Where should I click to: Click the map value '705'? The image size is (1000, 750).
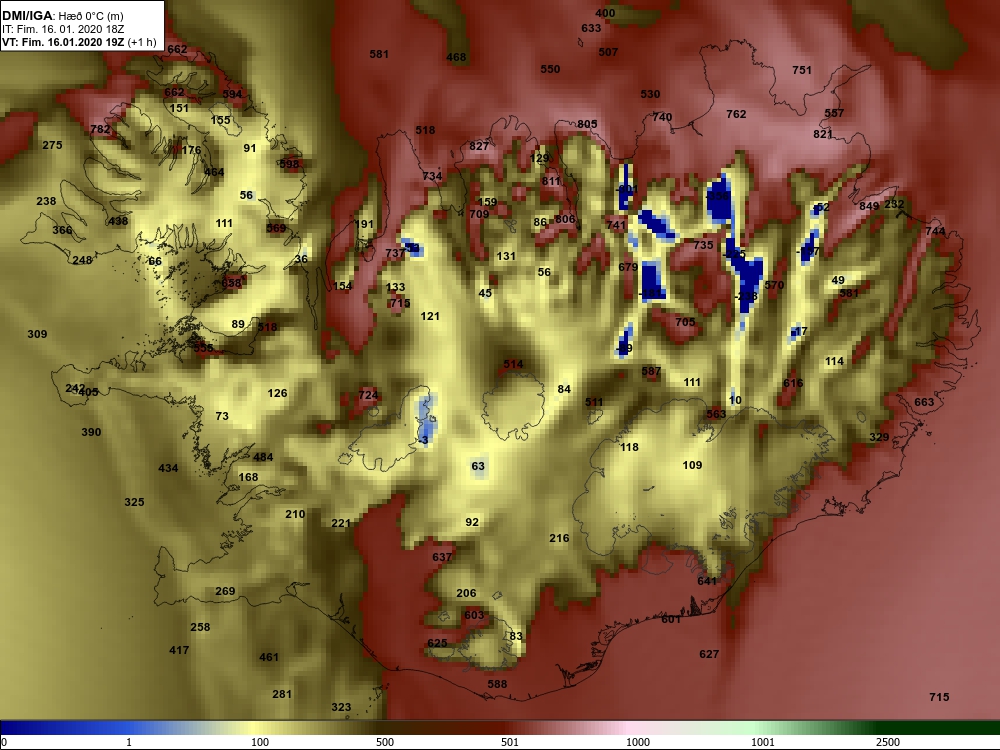coord(685,323)
